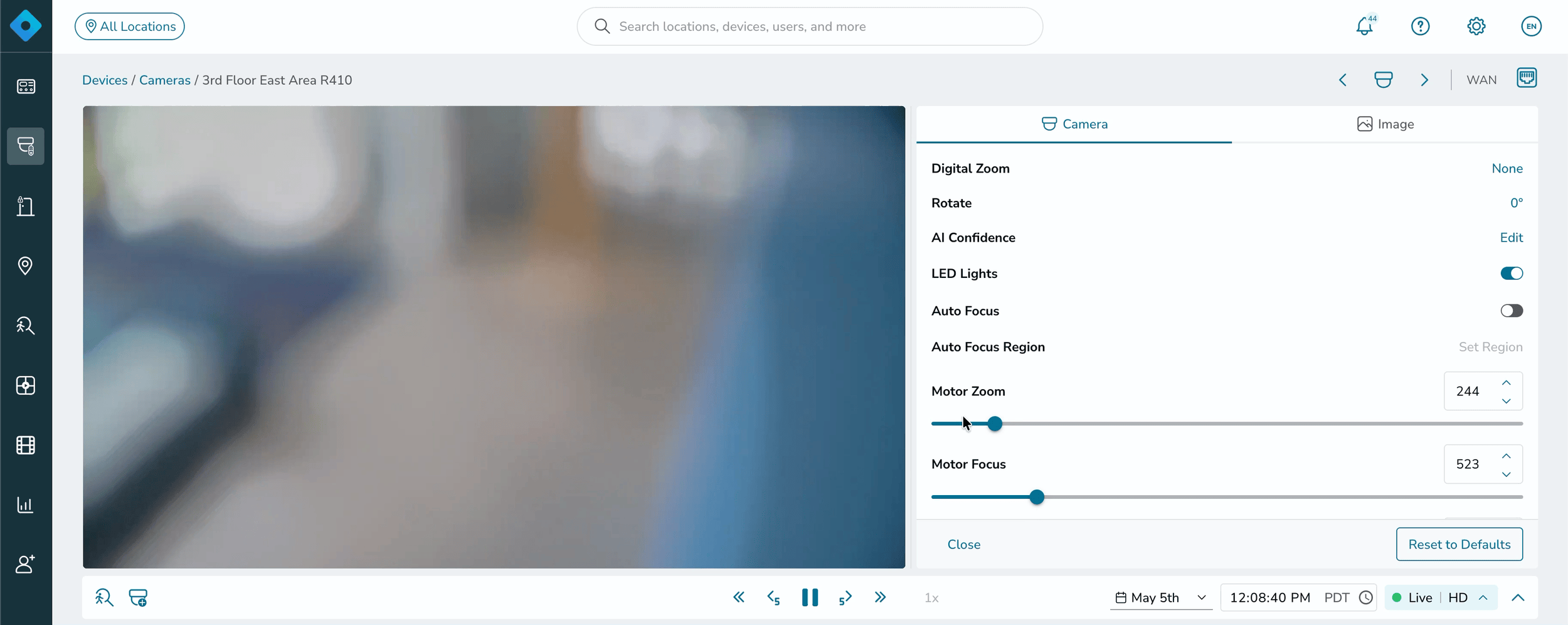Open the All Locations selector
Viewport: 1568px width, 625px height.
tap(129, 26)
